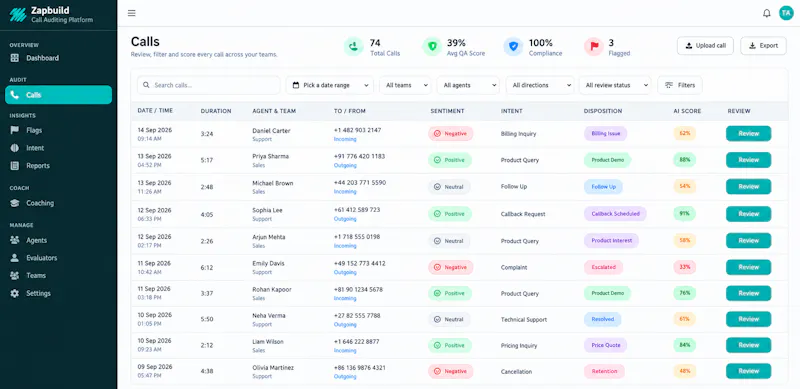Click the Price Quote disposition tag
Image resolution: width=800 pixels, height=389 pixels.
click(x=606, y=345)
